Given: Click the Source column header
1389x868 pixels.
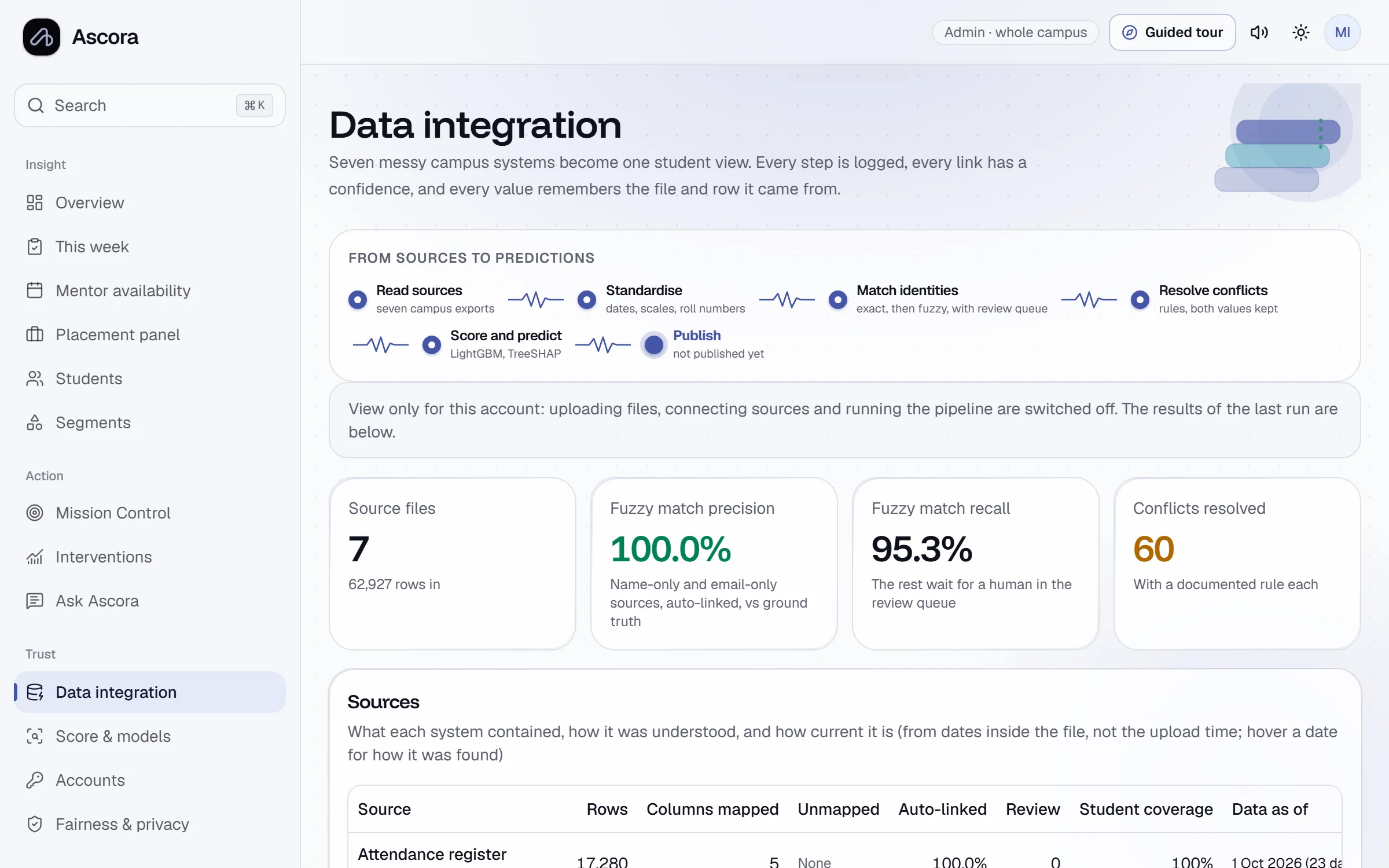Looking at the screenshot, I should pyautogui.click(x=384, y=809).
